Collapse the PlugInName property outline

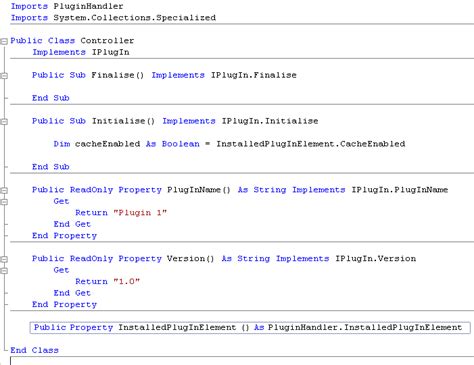coord(4,190)
